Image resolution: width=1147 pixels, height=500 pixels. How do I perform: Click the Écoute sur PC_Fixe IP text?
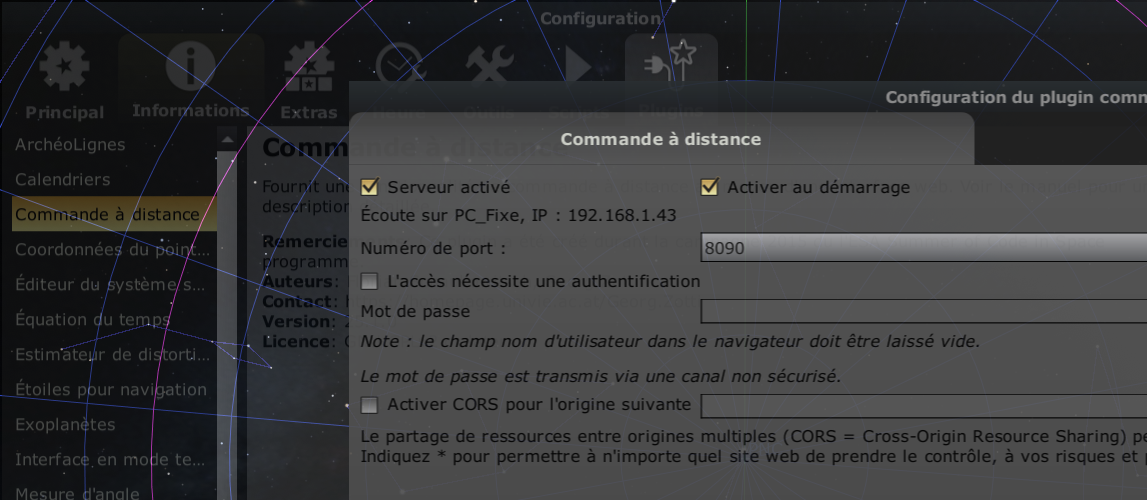(518, 216)
